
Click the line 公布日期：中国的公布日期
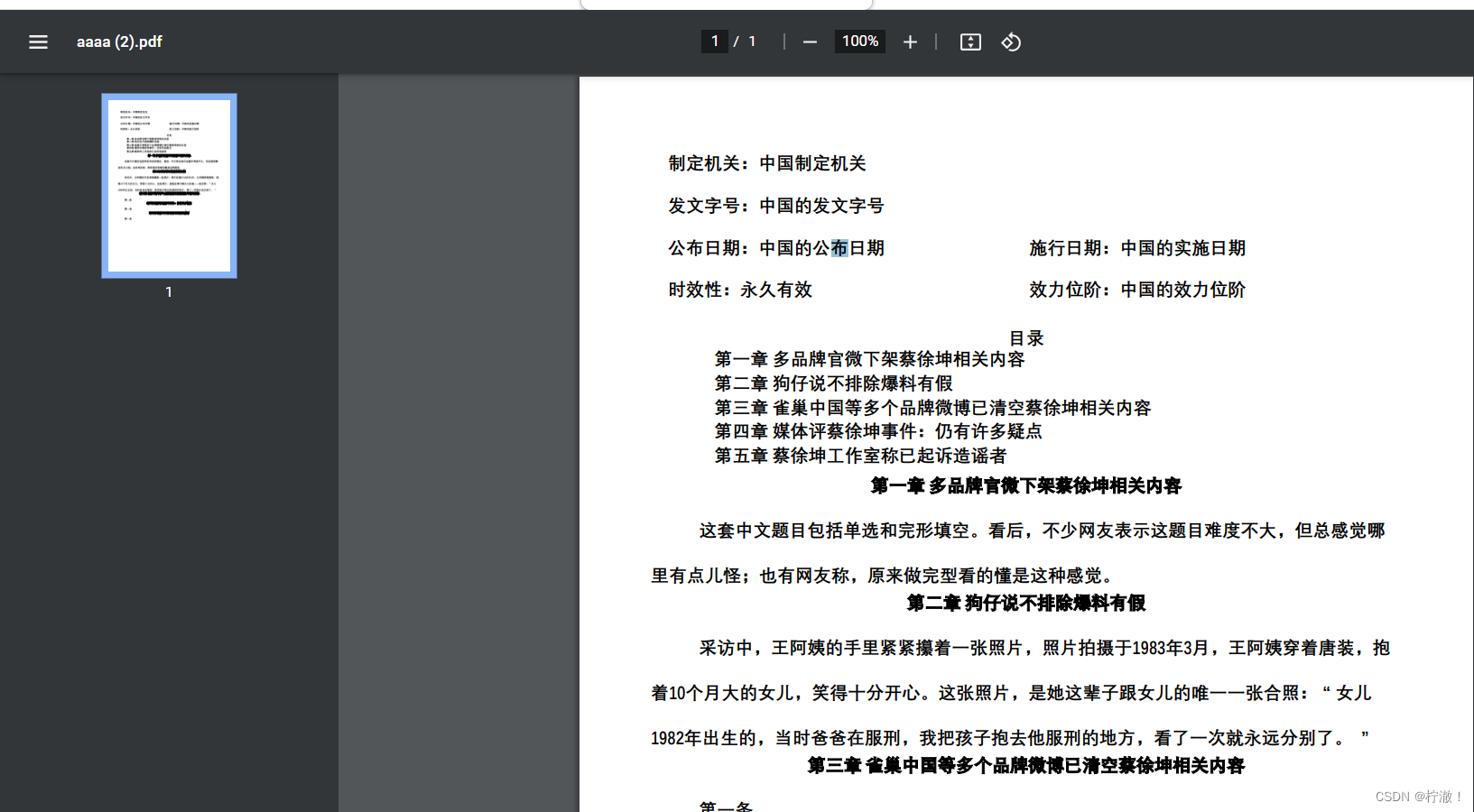pyautogui.click(x=776, y=248)
